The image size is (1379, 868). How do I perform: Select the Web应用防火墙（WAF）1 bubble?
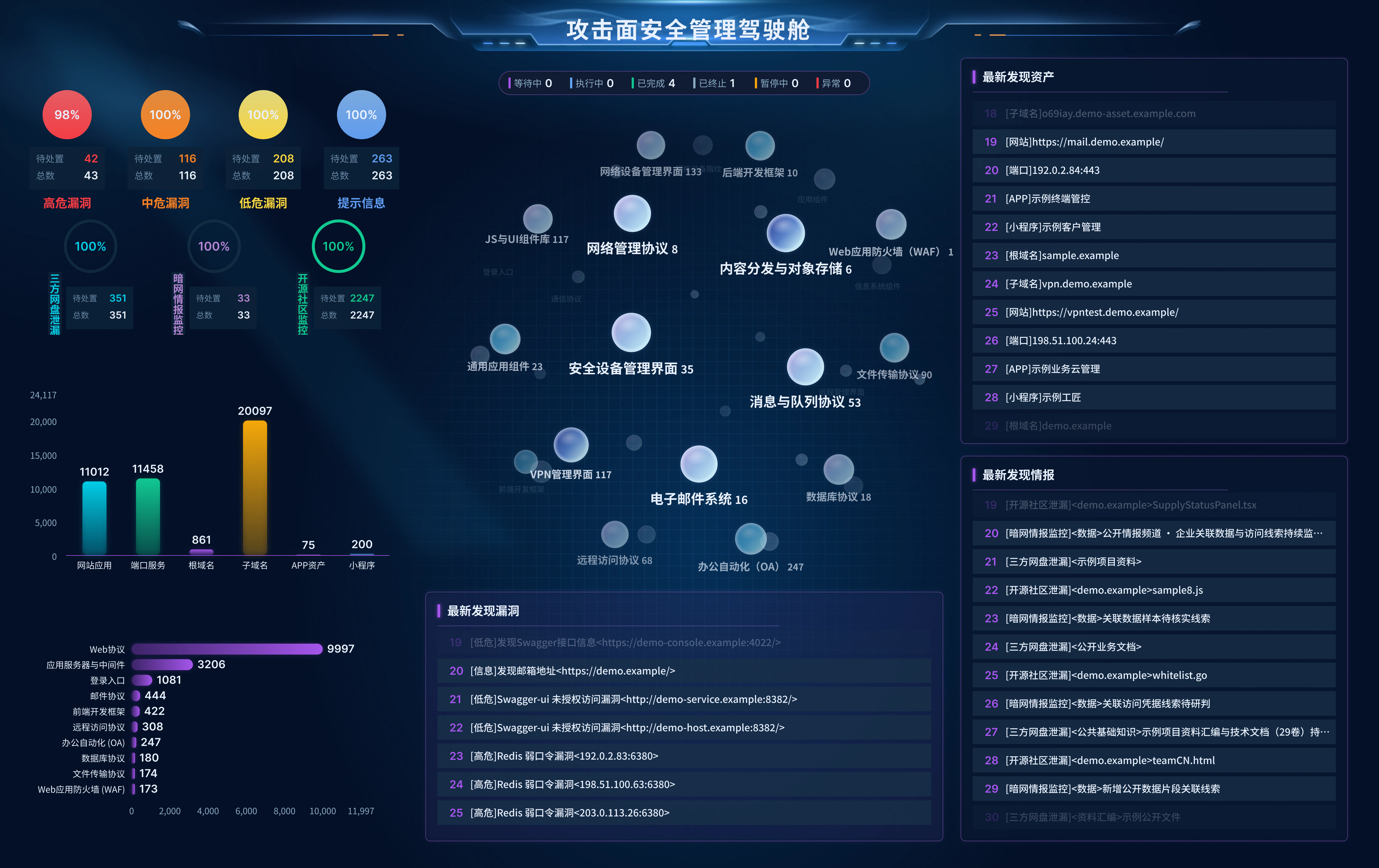(x=891, y=224)
